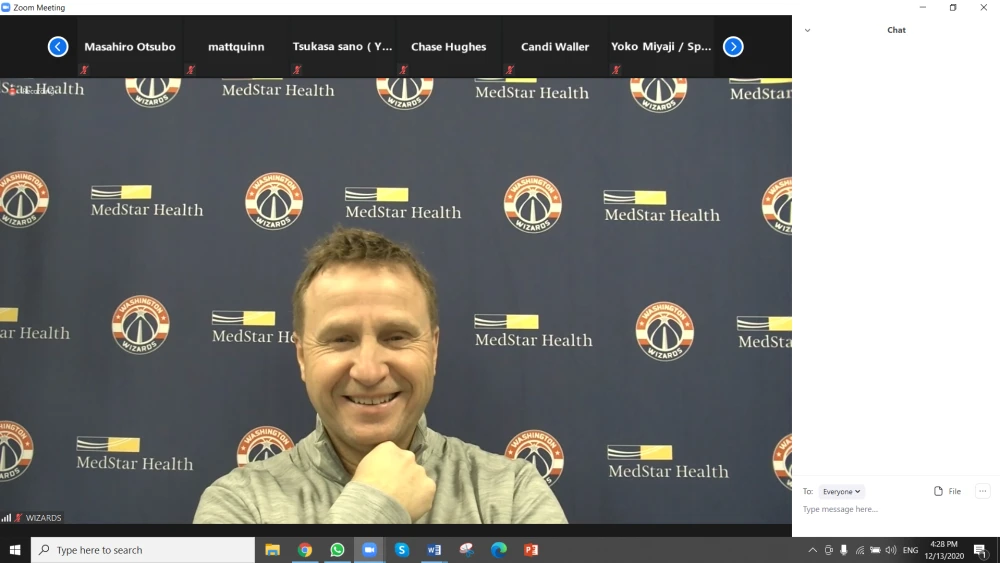This screenshot has width=1000, height=563.
Task: Open Microsoft Edge from taskbar
Action: click(499, 550)
